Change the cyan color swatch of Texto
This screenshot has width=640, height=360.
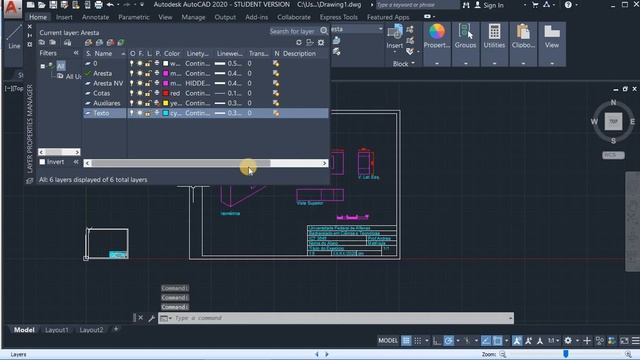(x=166, y=113)
